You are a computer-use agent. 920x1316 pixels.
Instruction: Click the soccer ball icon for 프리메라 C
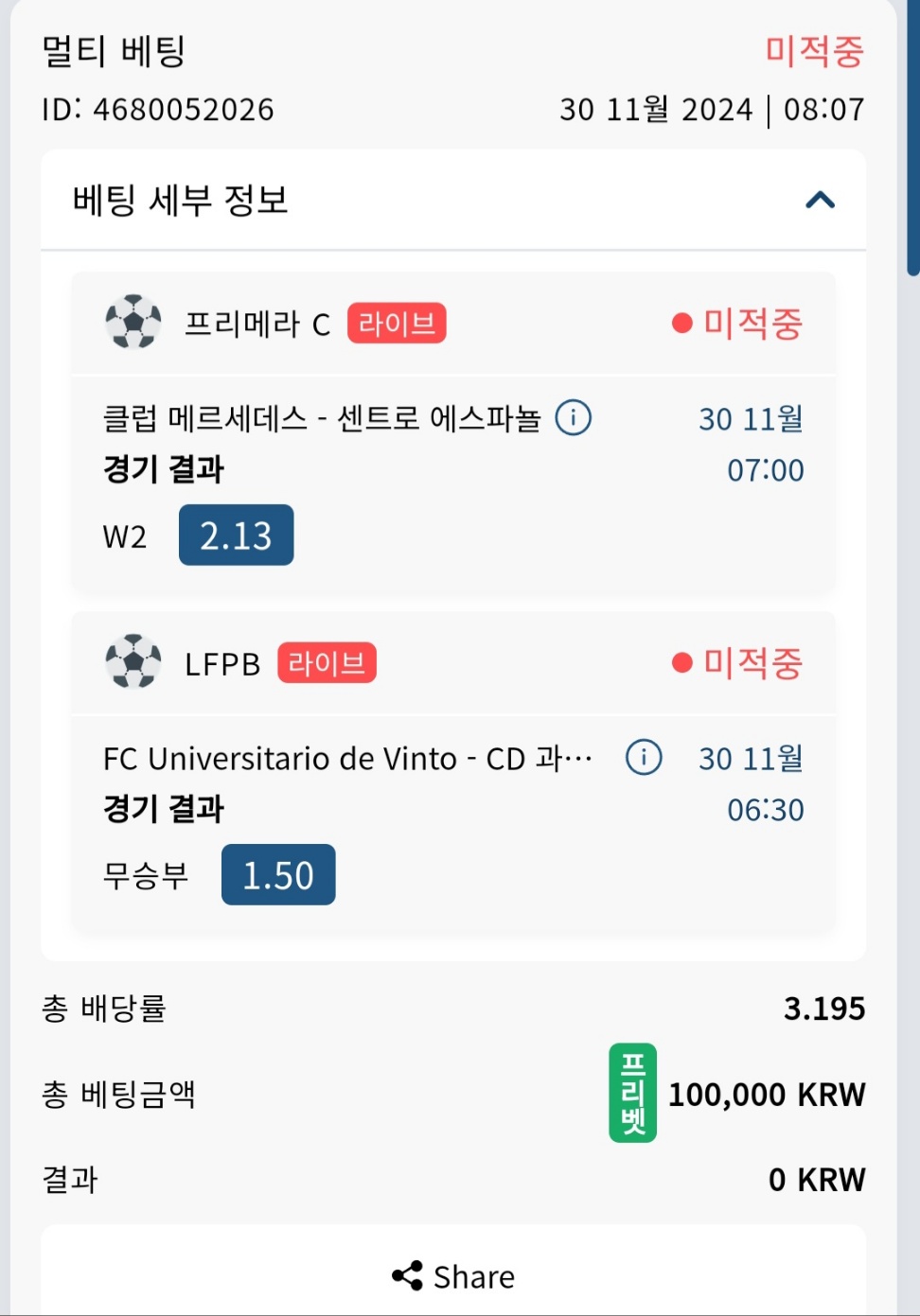pyautogui.click(x=133, y=323)
